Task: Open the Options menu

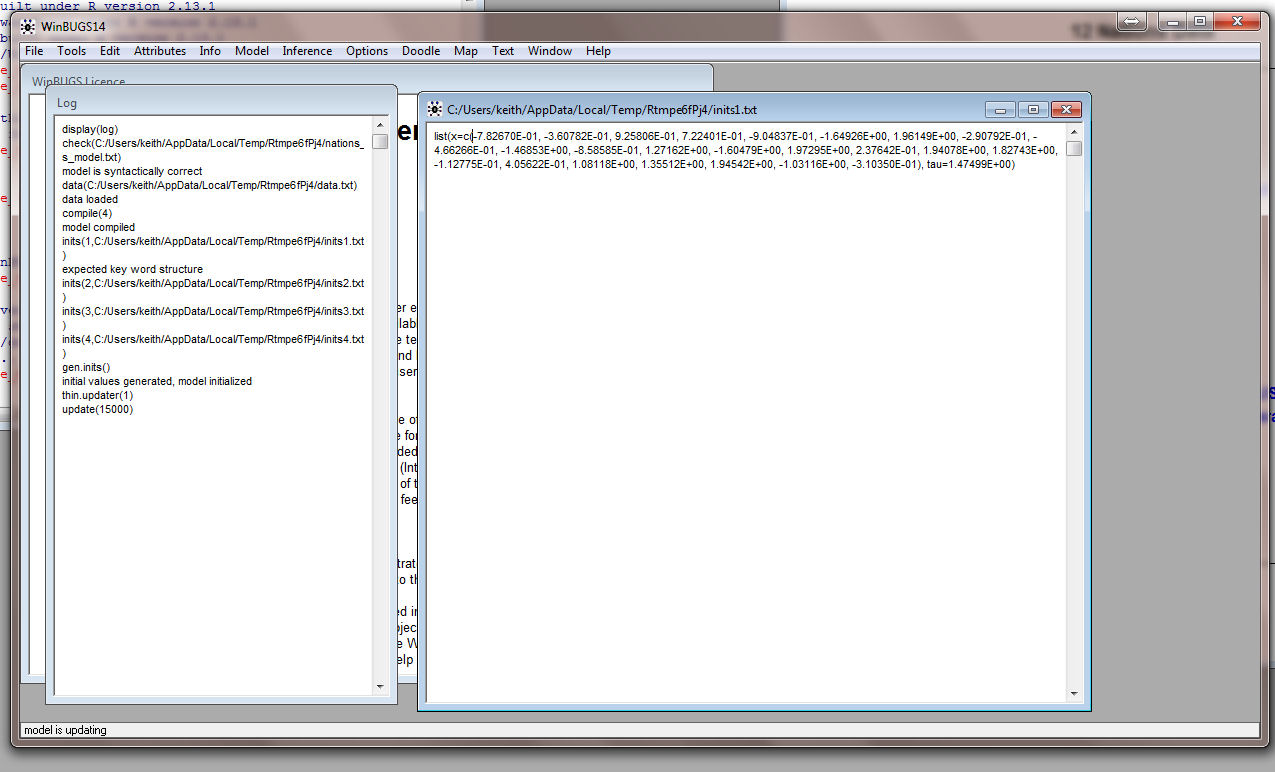Action: tap(367, 51)
